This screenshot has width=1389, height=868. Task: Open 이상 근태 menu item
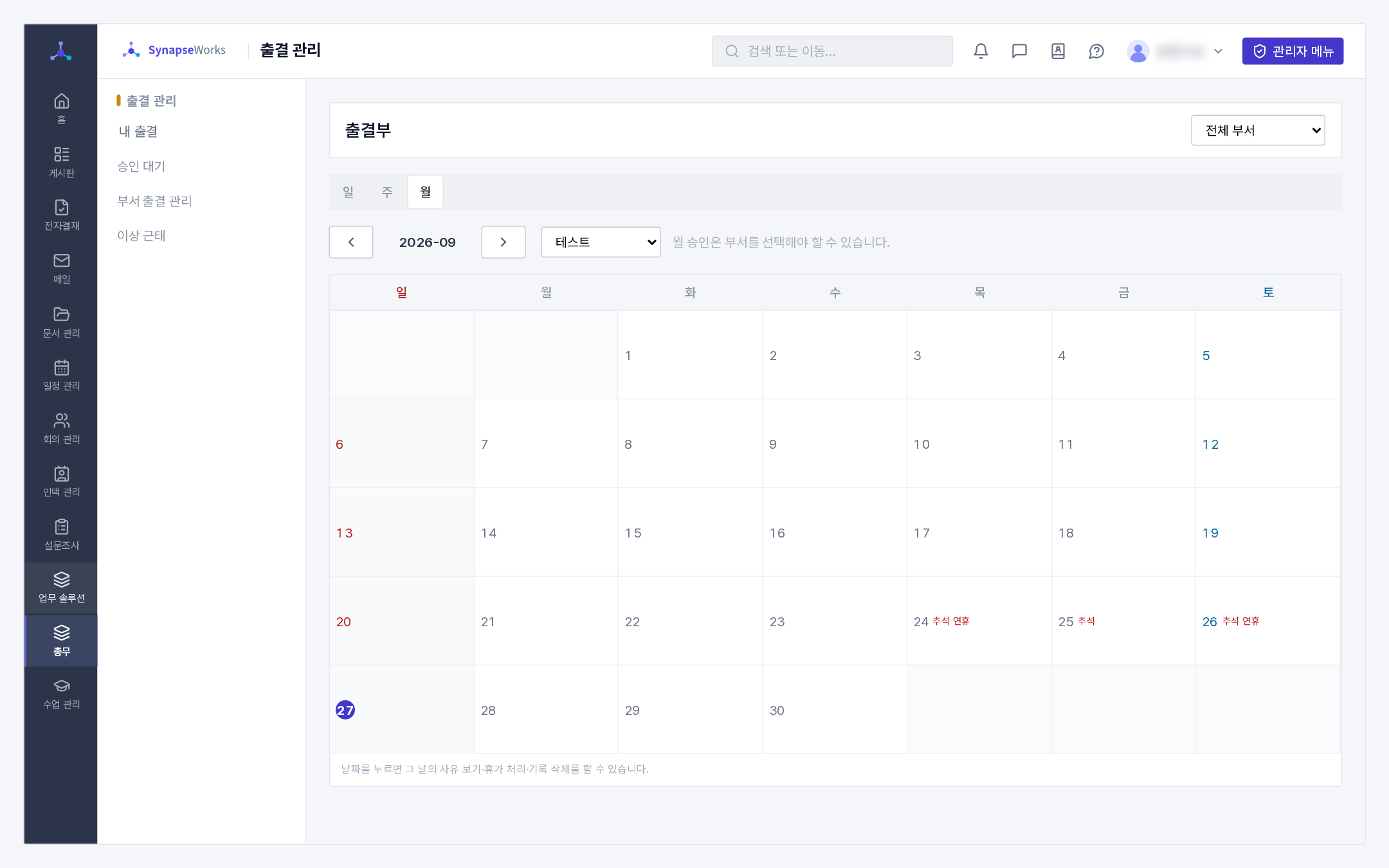141,235
